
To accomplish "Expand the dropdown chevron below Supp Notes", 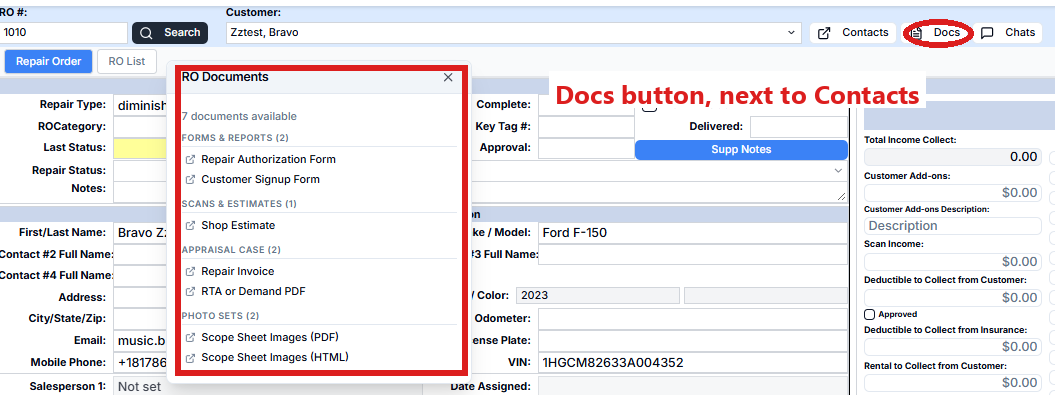I will point(838,171).
